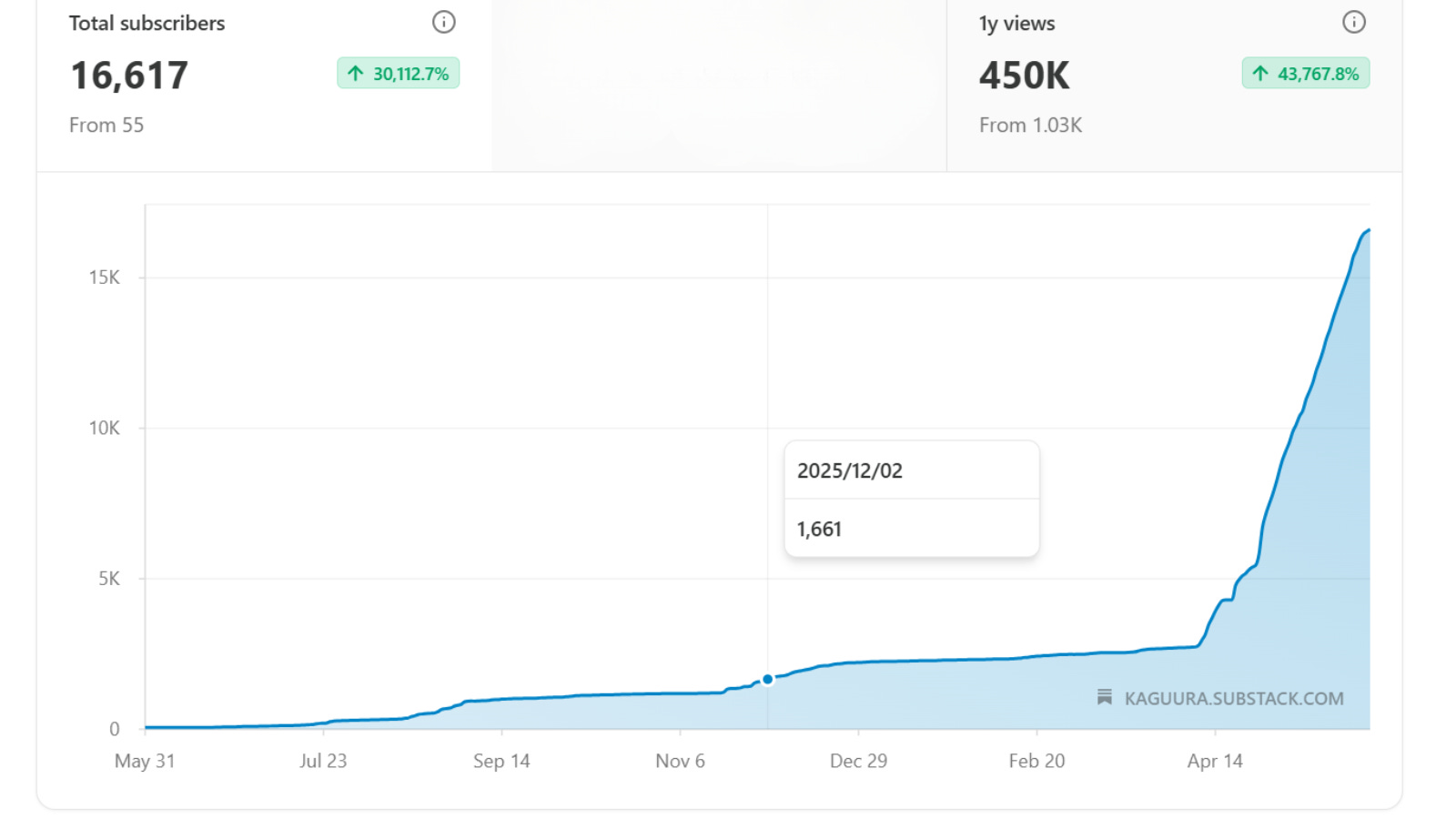
Task: Click the Jul 23 x-axis label
Action: tap(323, 762)
